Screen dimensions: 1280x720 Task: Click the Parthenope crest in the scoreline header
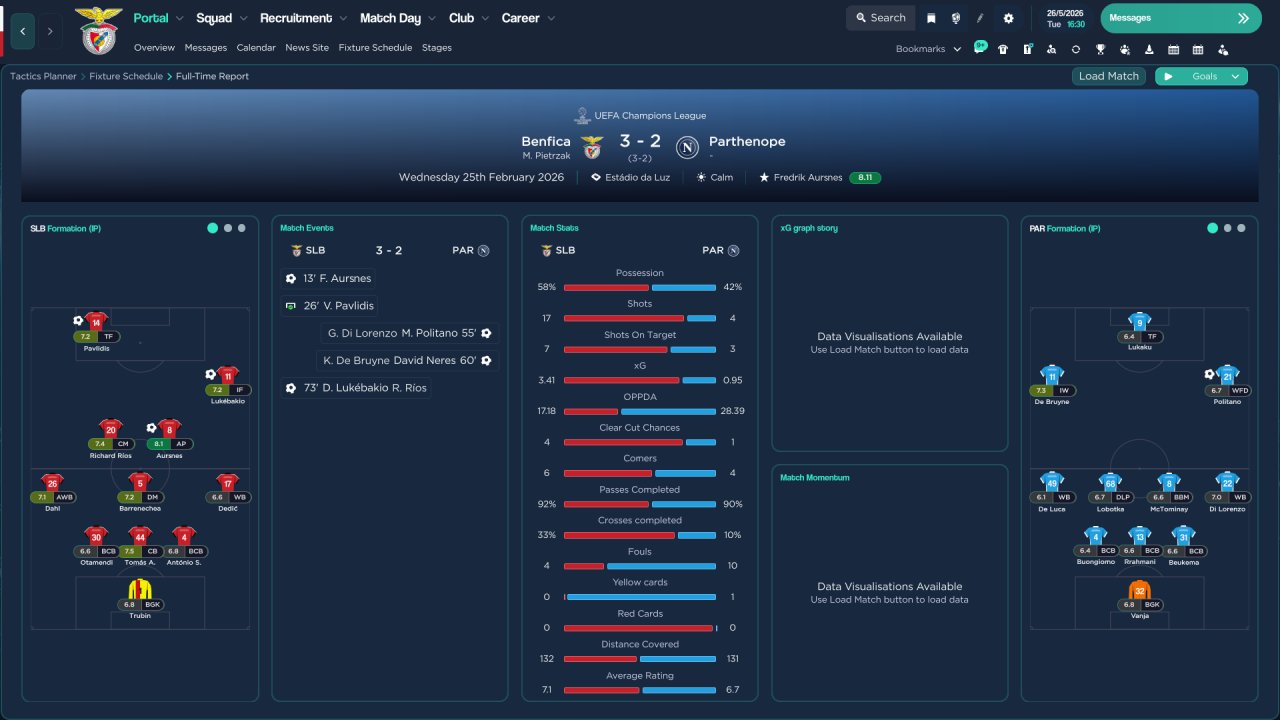point(687,148)
